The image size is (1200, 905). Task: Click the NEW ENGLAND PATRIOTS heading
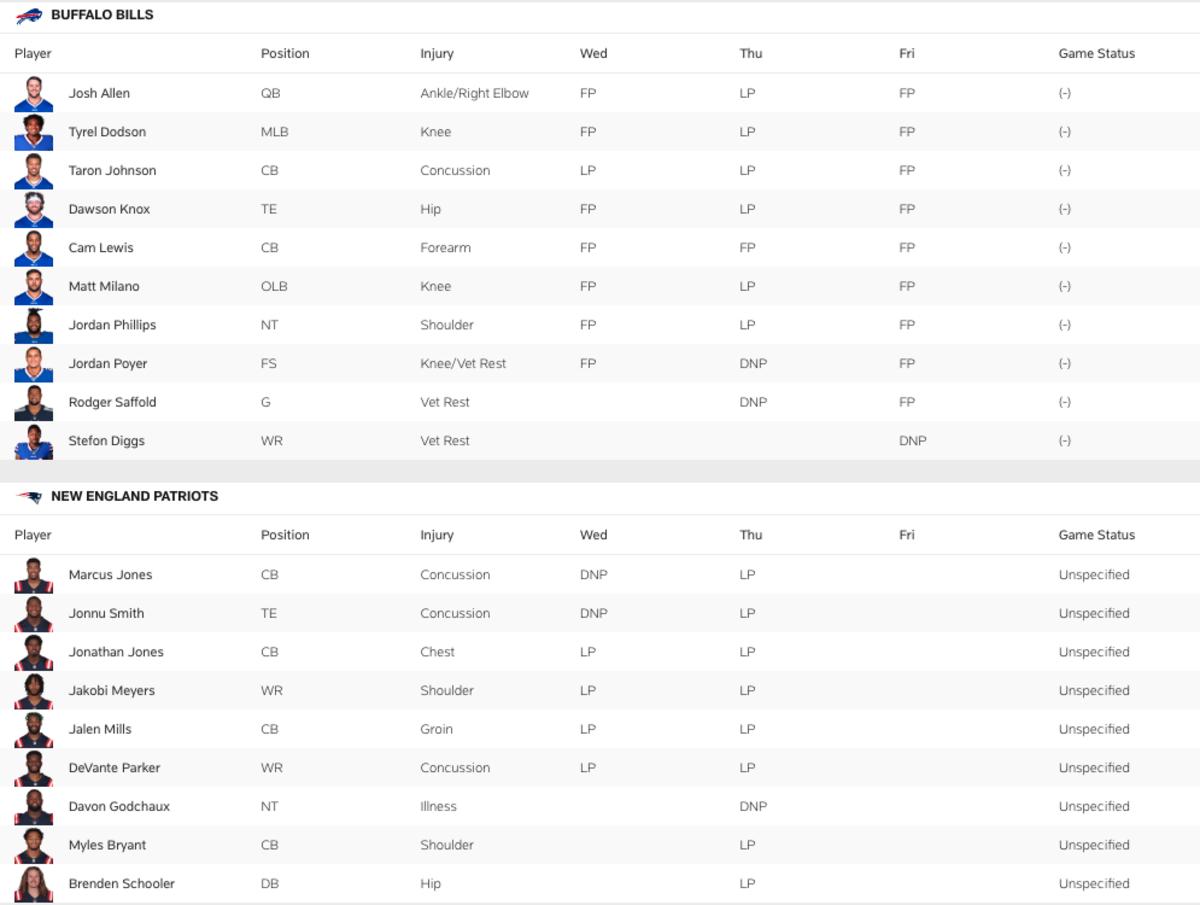134,497
